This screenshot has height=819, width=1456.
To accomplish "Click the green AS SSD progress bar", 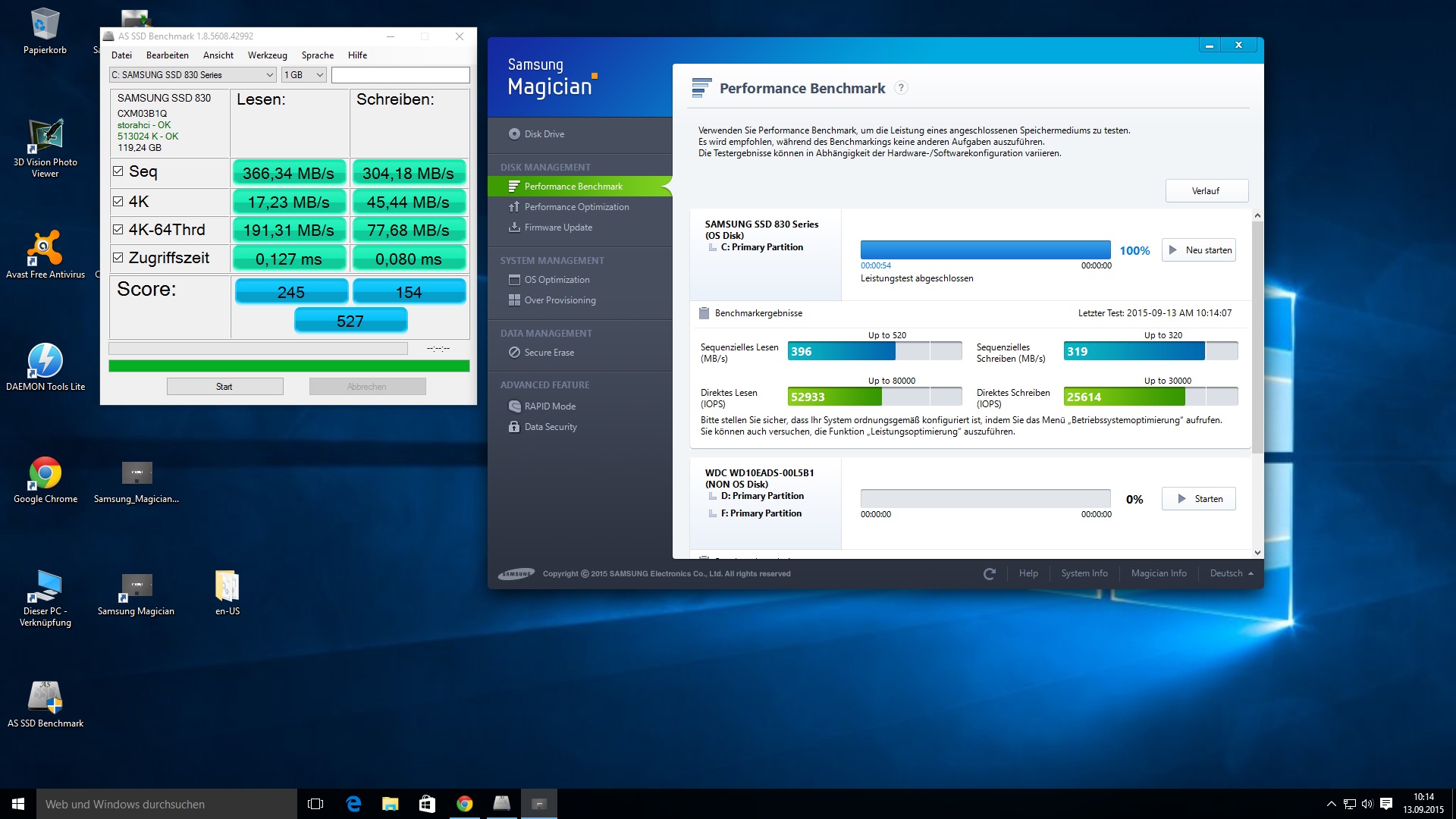I will point(289,366).
